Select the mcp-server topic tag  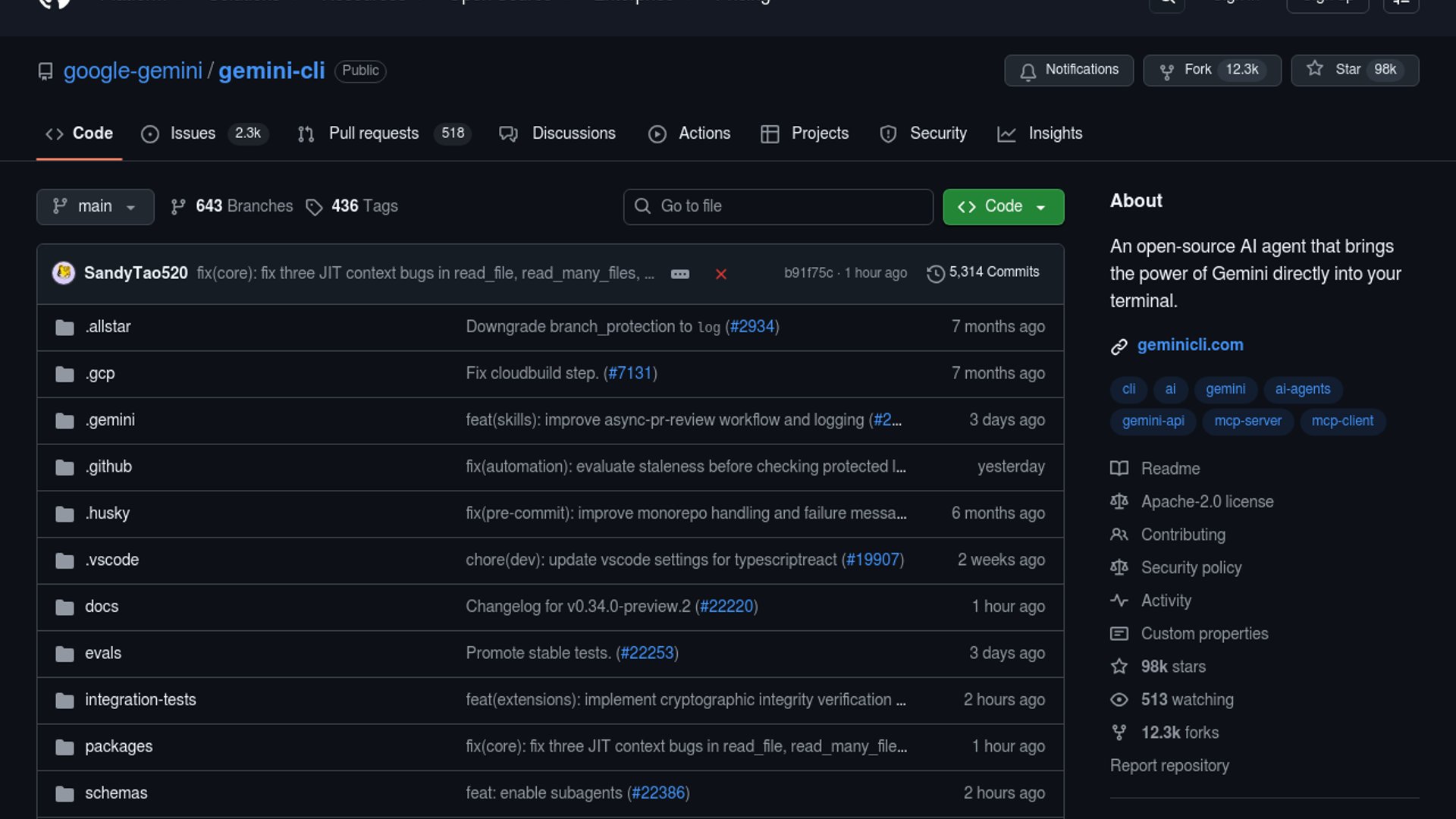[x=1247, y=421]
